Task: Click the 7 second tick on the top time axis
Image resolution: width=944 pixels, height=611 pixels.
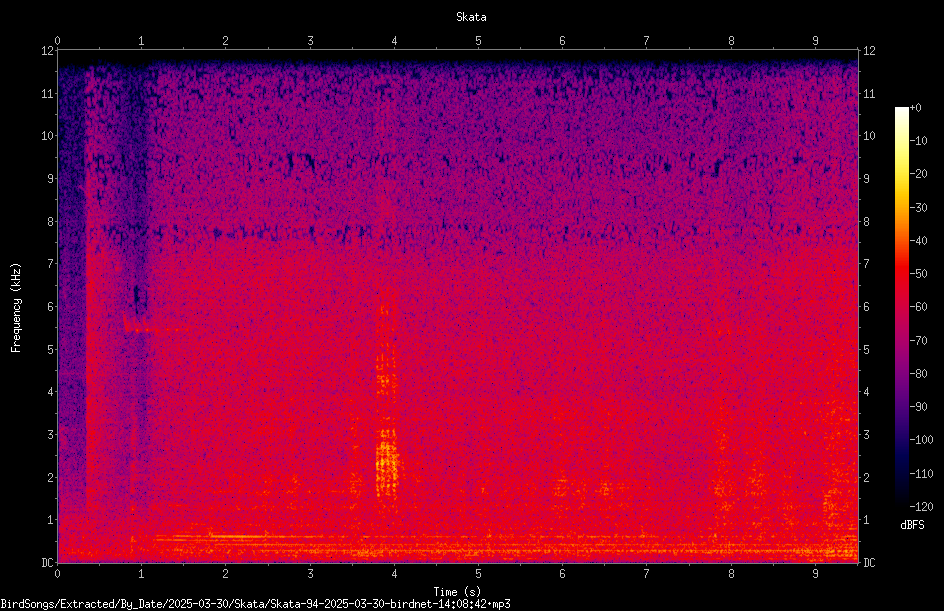Action: coord(647,41)
